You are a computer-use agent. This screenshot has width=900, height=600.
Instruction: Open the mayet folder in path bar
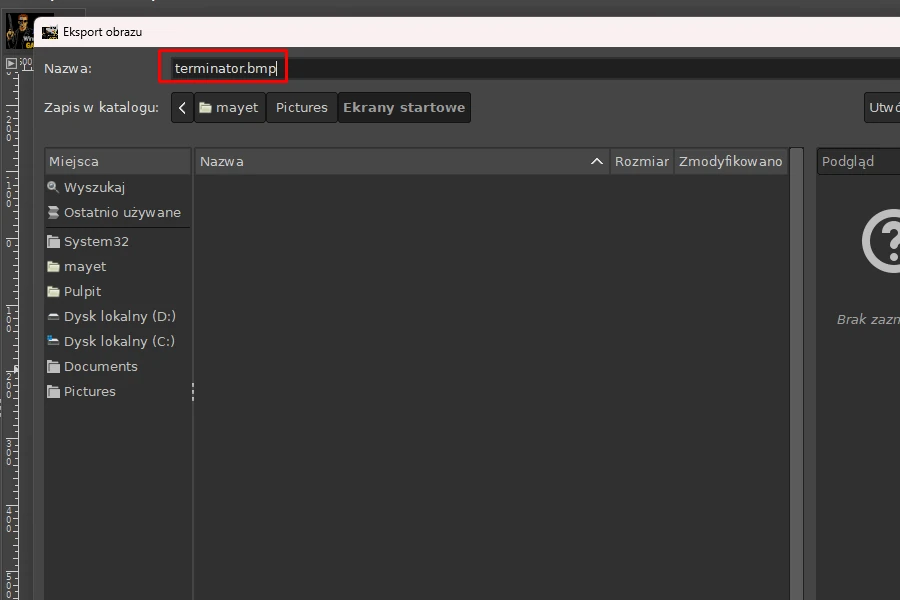pos(230,107)
